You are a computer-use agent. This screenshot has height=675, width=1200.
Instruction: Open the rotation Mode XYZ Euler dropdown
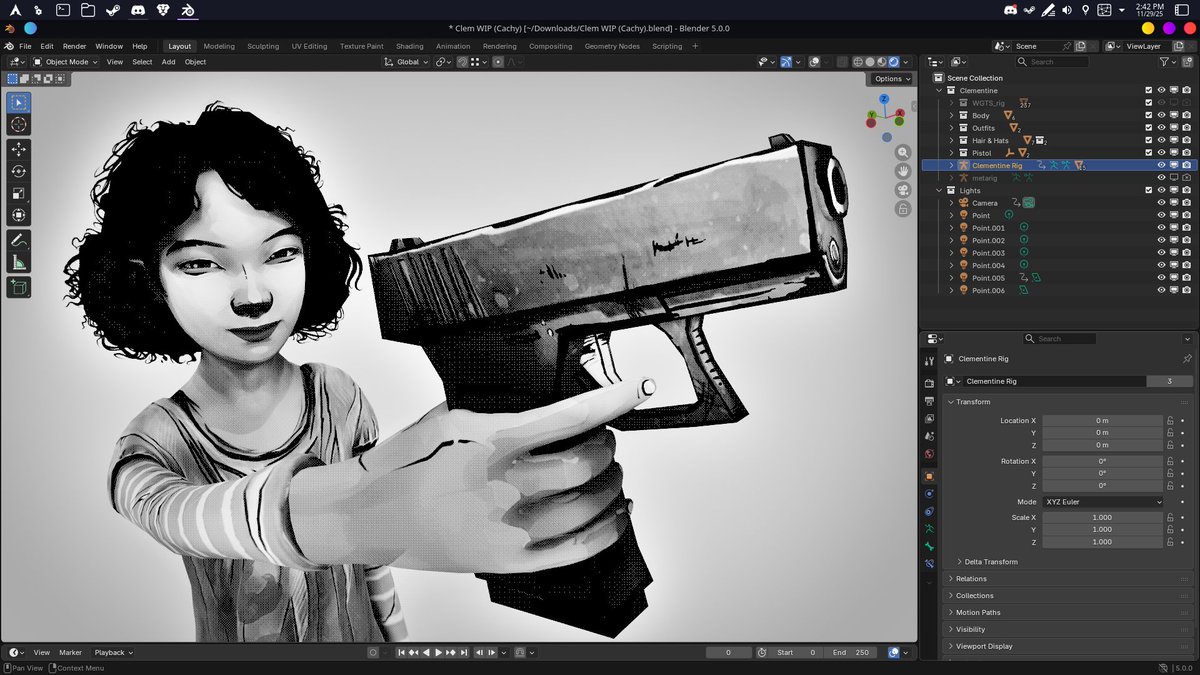(x=1103, y=502)
